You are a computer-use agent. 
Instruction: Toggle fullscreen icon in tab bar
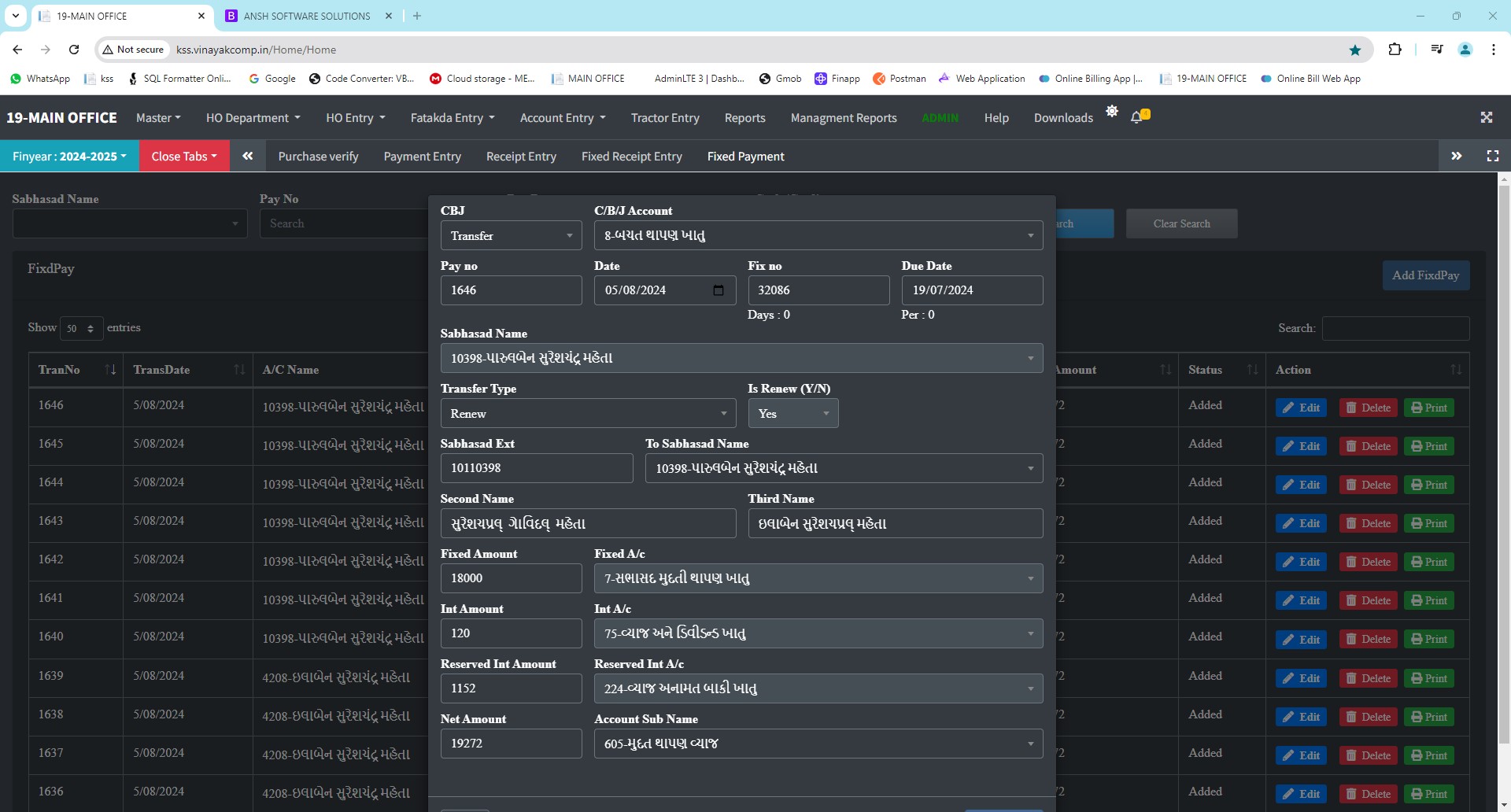coord(1492,156)
